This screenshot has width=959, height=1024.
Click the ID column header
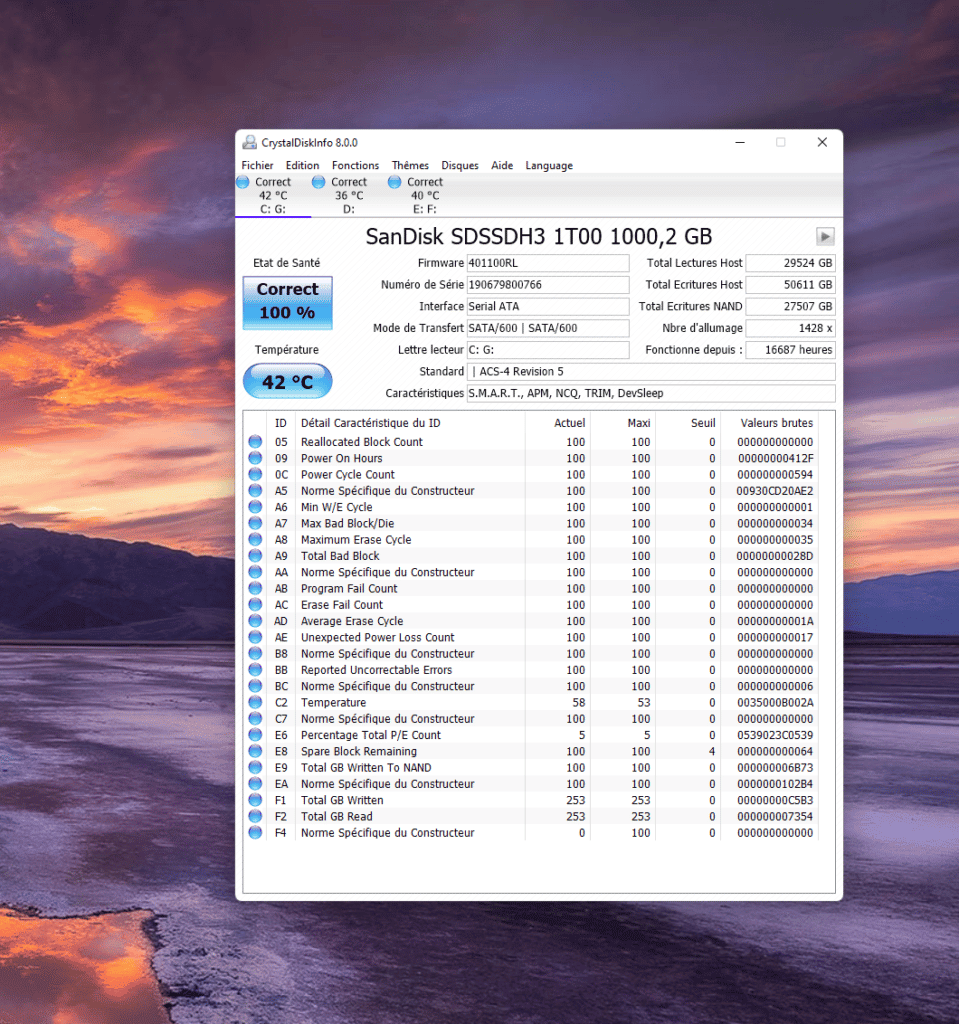(281, 423)
